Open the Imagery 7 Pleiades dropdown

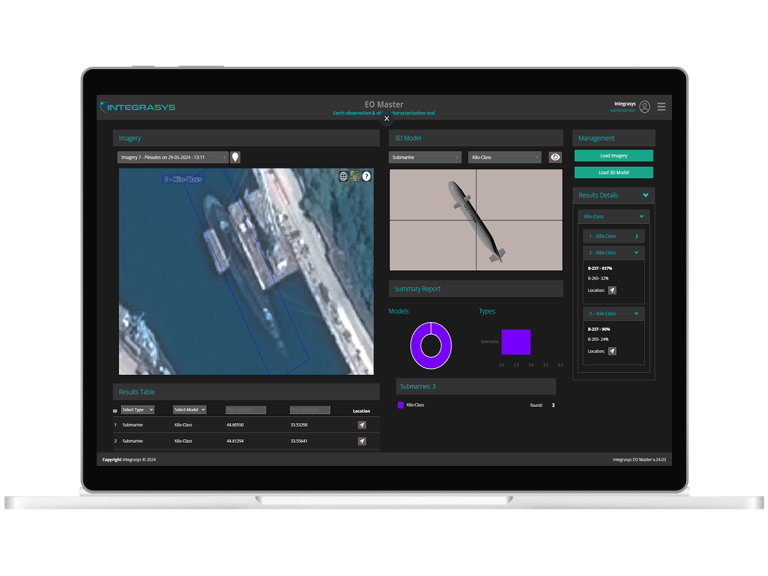coord(174,157)
